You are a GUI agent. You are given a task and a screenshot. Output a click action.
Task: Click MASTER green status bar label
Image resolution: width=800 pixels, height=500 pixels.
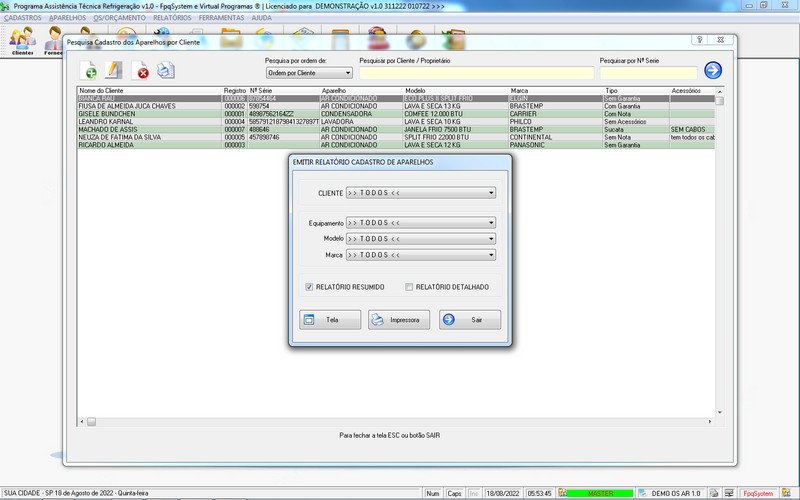click(600, 493)
